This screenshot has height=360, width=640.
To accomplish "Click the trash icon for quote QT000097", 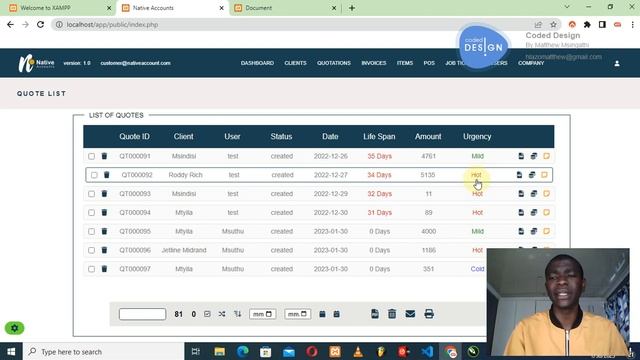I will (104, 269).
